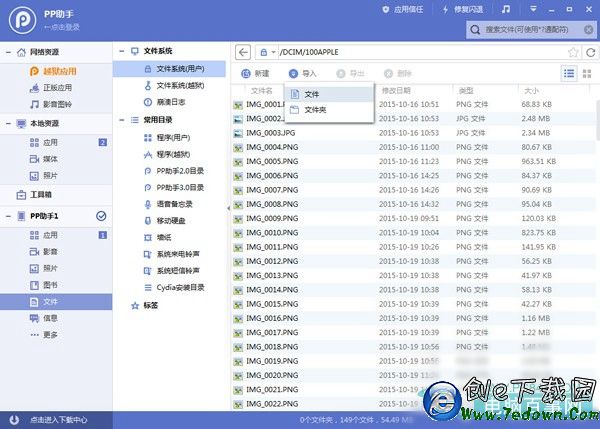Open 墙纸 directory

[158, 238]
